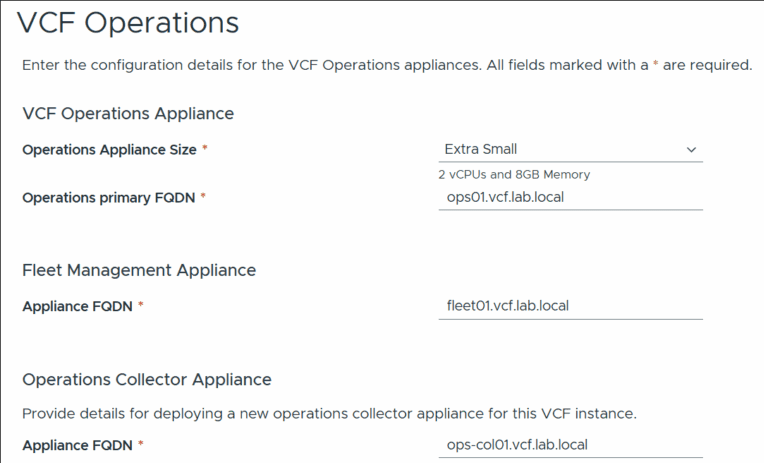Click the asterisk beside Fleet Appliance FQDN

[141, 306]
